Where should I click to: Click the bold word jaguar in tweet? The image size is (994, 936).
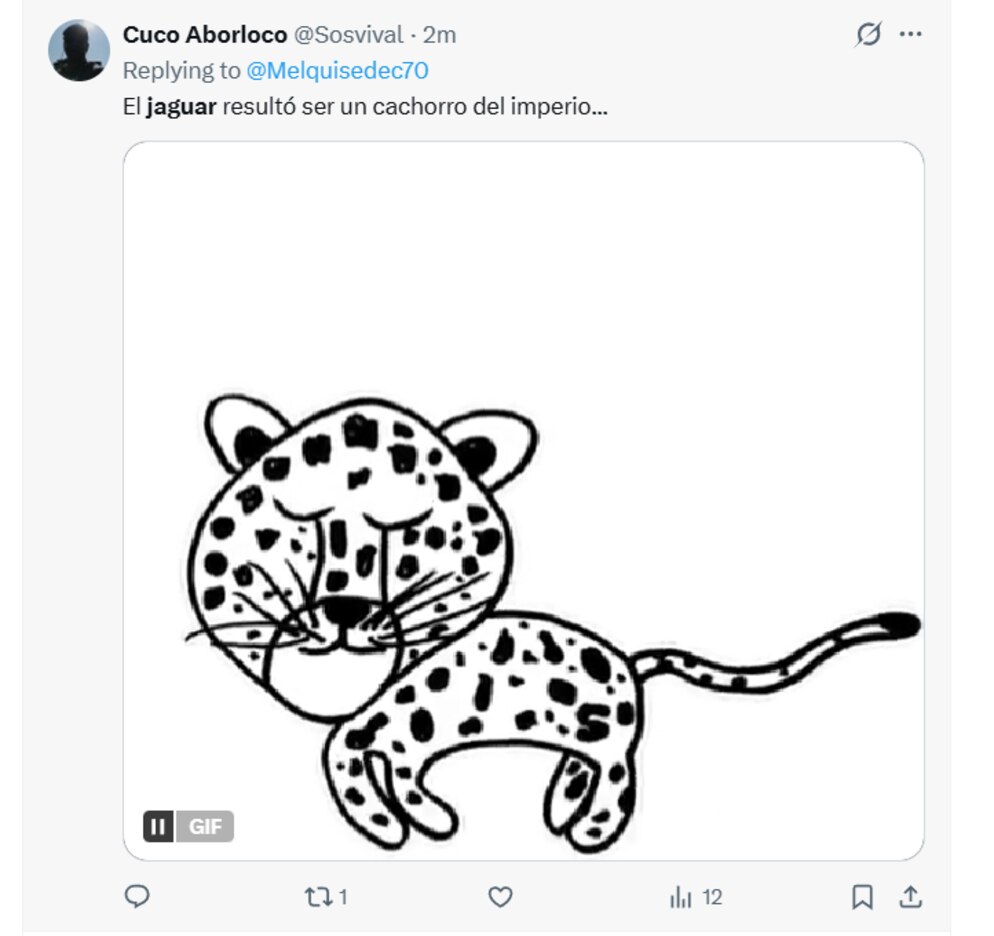181,107
